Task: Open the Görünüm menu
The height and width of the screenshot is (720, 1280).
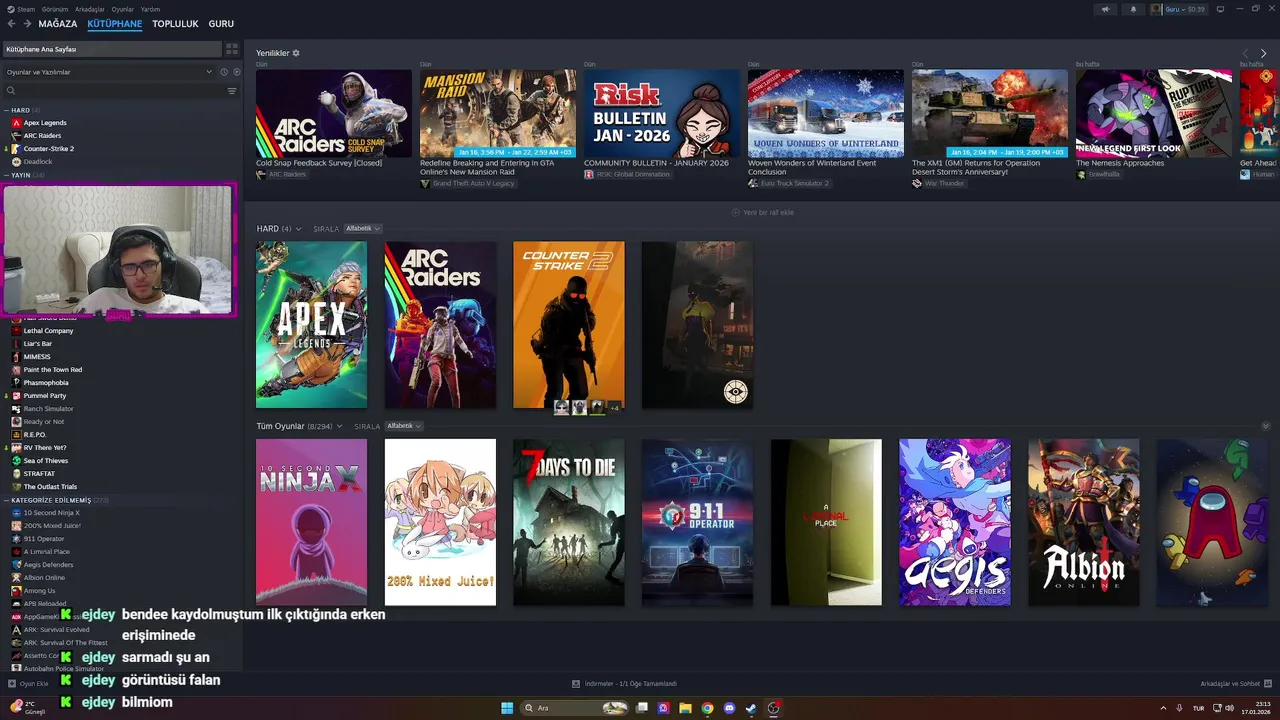Action: point(55,9)
